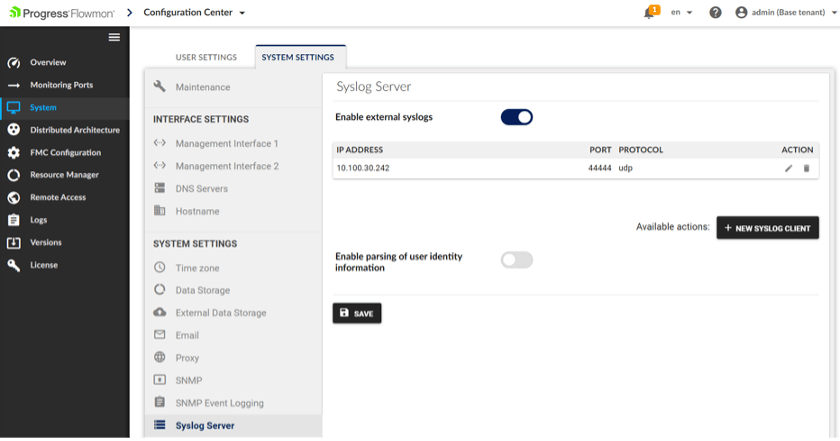Image resolution: width=840 pixels, height=441 pixels.
Task: Open Distributed Architecture in the sidebar
Action: [x=74, y=130]
